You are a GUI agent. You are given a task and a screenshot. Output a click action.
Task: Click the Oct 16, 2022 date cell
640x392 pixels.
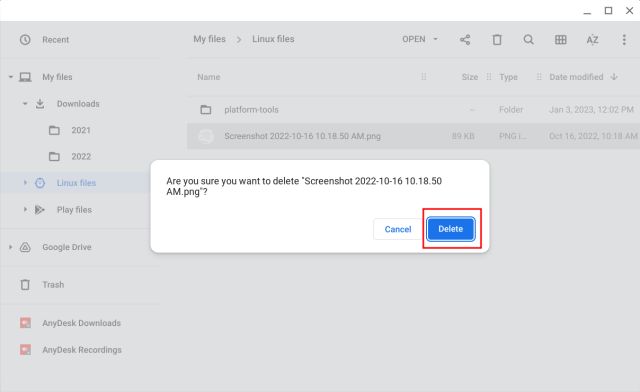(593, 136)
